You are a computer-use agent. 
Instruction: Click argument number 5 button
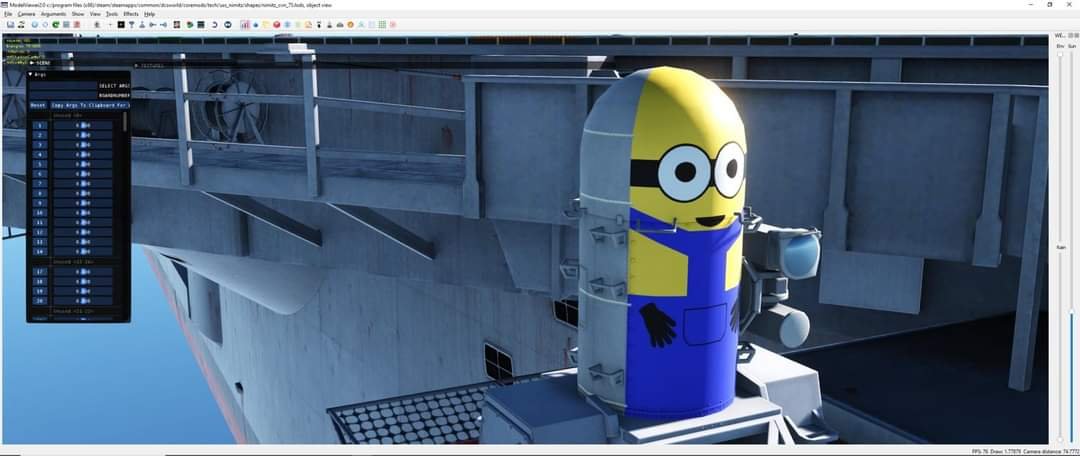click(x=40, y=164)
